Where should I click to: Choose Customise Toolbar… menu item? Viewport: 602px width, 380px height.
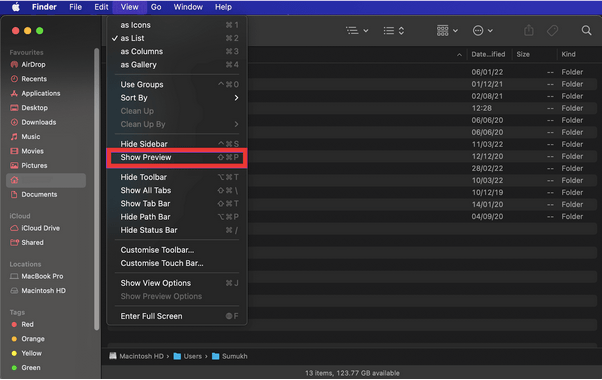tap(177, 250)
